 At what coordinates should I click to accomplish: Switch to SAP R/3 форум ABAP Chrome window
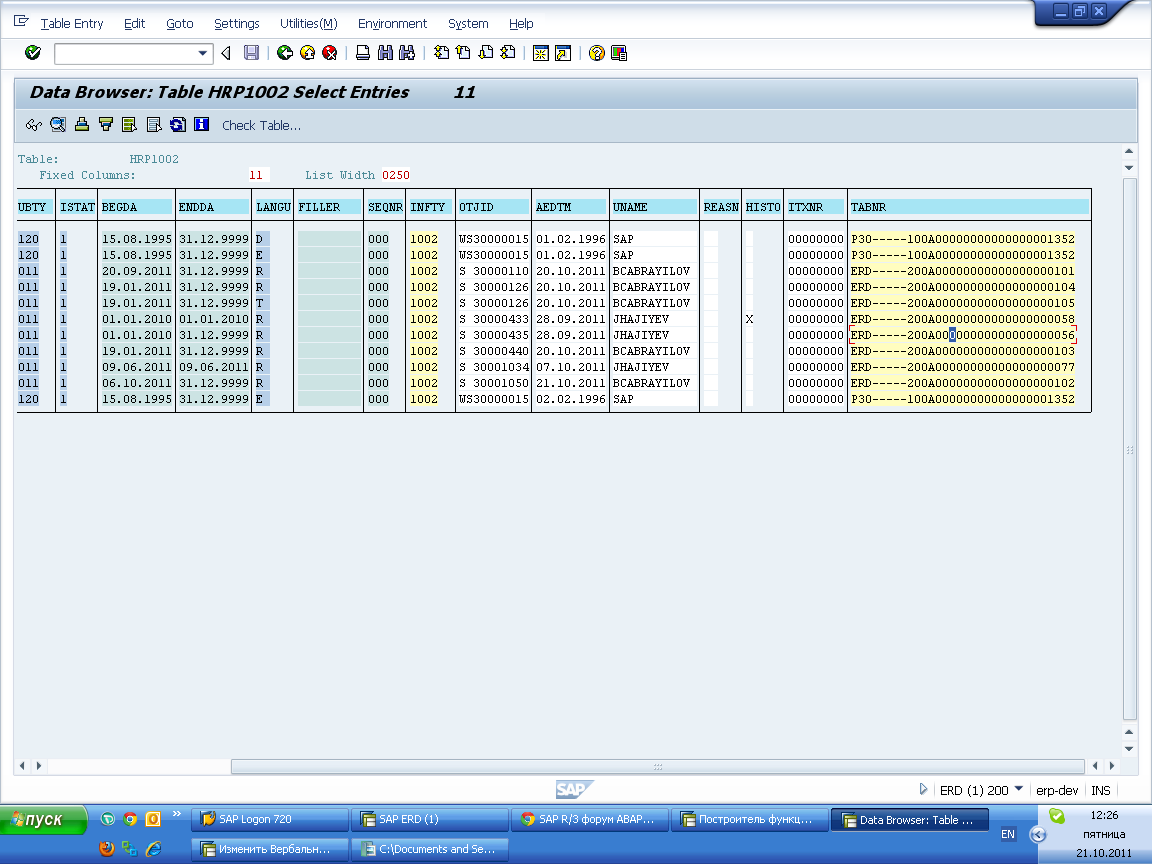point(590,819)
